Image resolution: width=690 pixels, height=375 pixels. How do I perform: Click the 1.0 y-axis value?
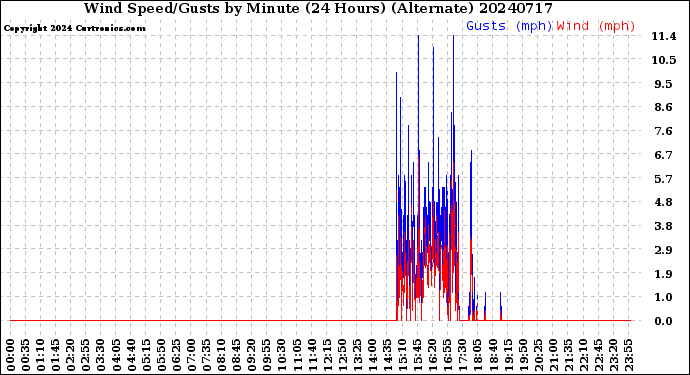[664, 298]
